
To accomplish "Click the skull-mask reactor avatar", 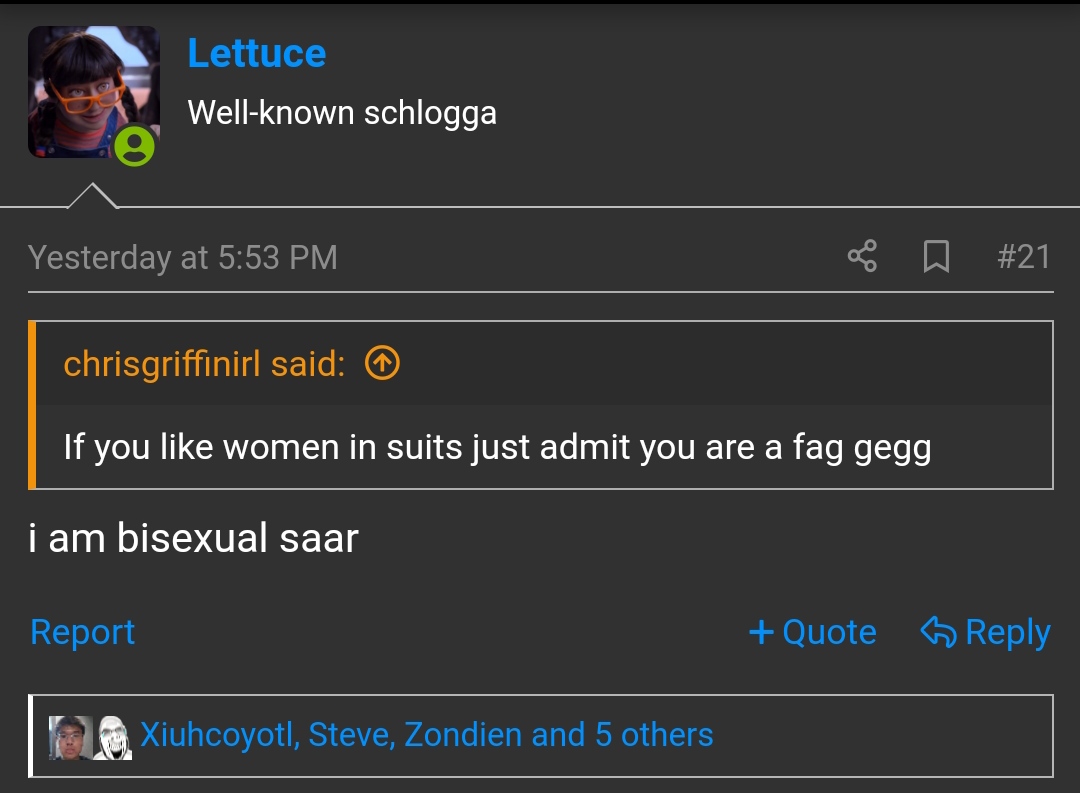I will pos(113,737).
